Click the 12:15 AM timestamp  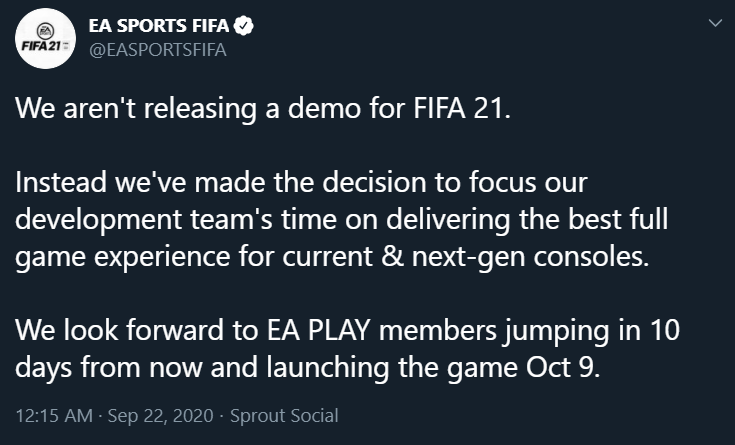tap(54, 415)
